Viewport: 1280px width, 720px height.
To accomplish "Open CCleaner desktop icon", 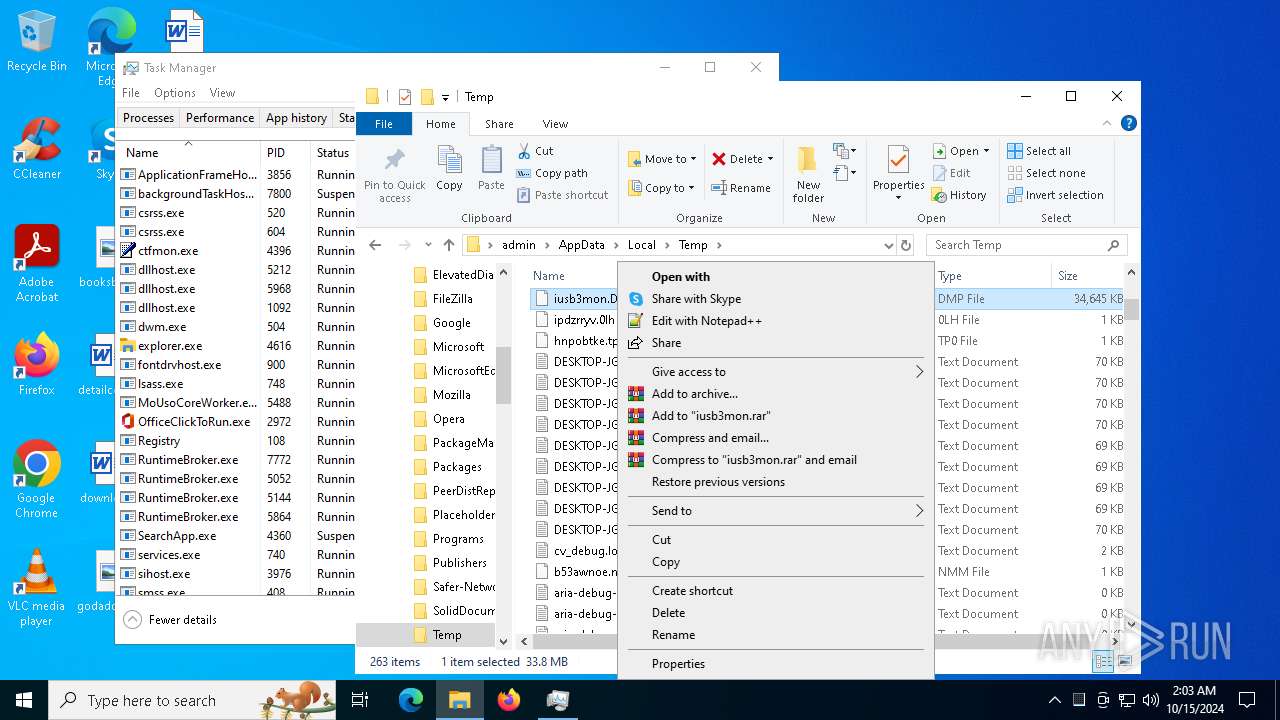I will coord(37,148).
